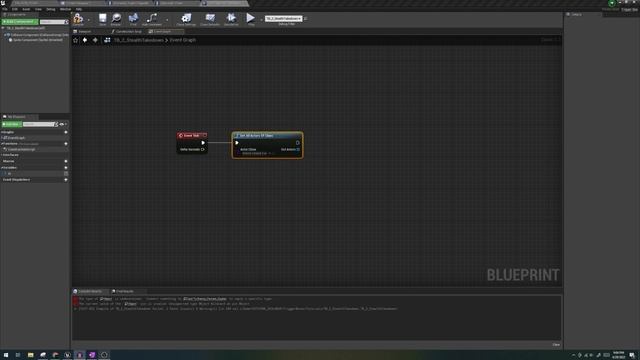Add a new variable with Variables plus button
This screenshot has height=360, width=640.
pos(66,167)
